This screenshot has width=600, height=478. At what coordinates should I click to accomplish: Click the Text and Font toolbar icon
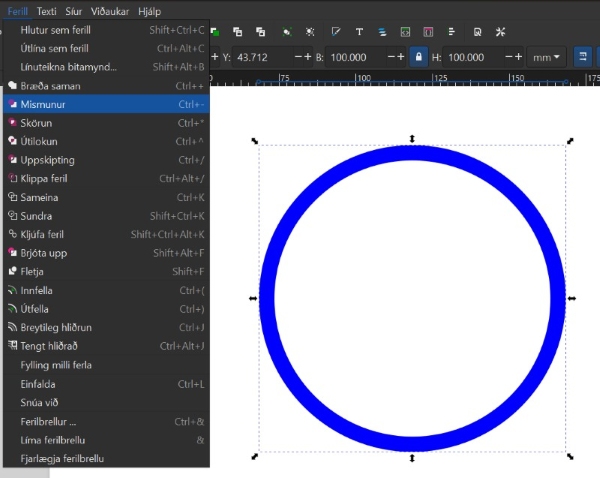pos(359,31)
